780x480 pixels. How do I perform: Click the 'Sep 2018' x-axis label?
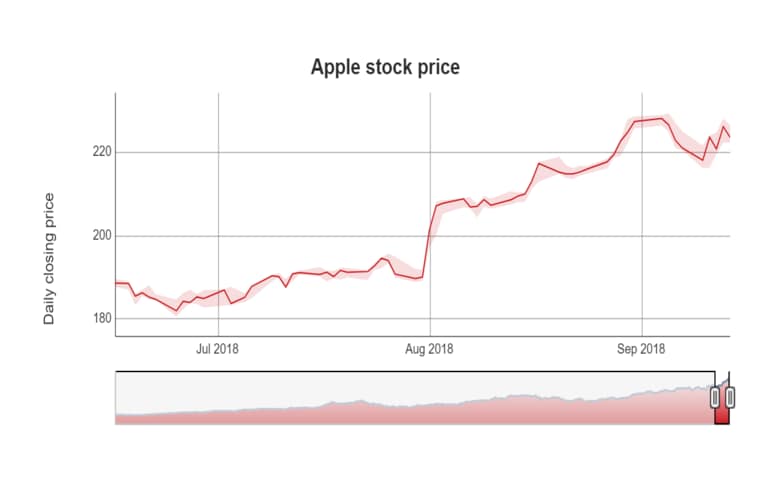641,349
